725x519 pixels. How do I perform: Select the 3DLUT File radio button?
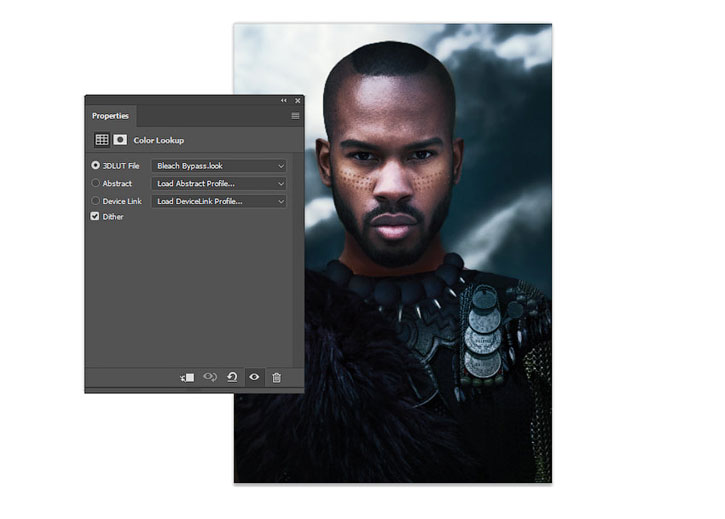[95, 165]
